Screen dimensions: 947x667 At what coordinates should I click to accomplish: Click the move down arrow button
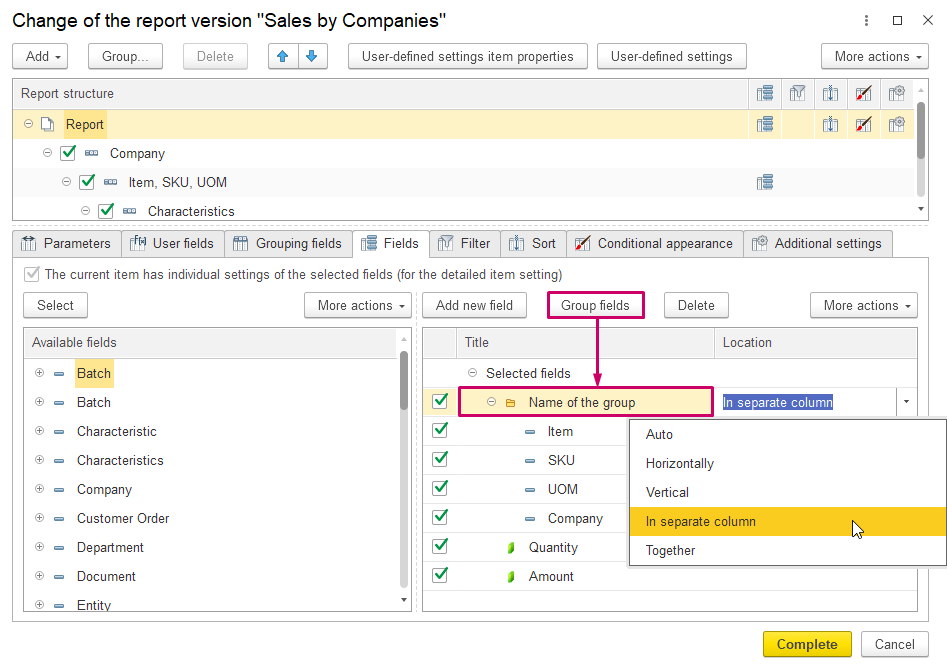312,56
